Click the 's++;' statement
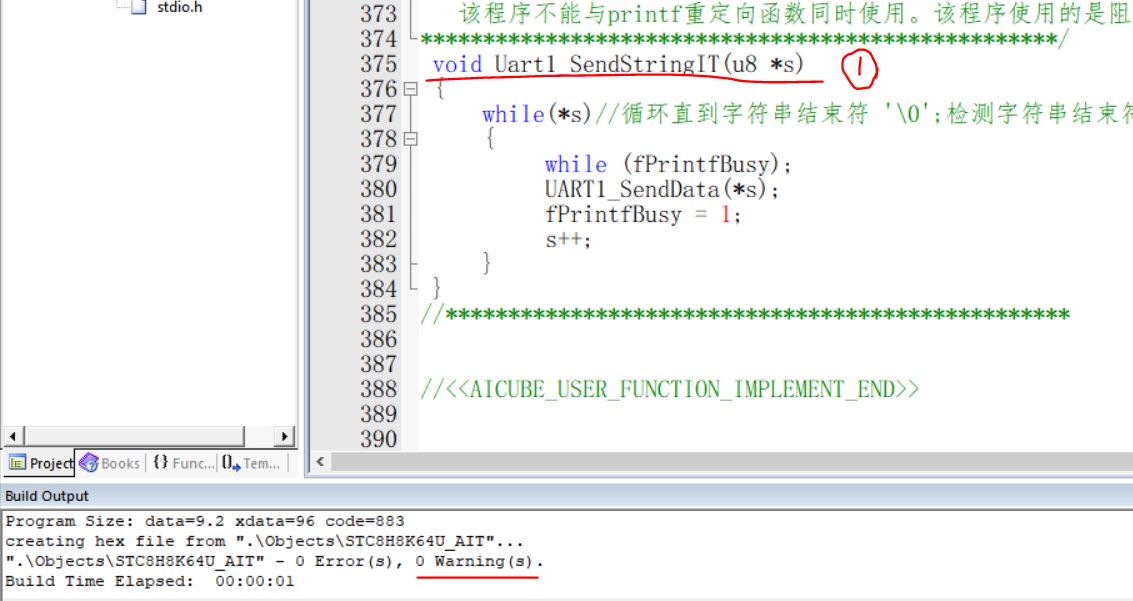The width and height of the screenshot is (1133, 601). [x=568, y=240]
